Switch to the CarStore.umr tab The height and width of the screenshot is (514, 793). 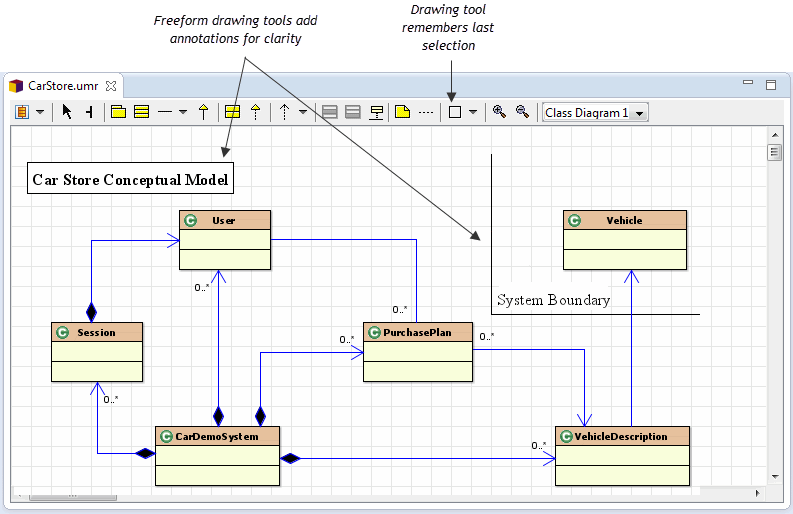pyautogui.click(x=64, y=85)
